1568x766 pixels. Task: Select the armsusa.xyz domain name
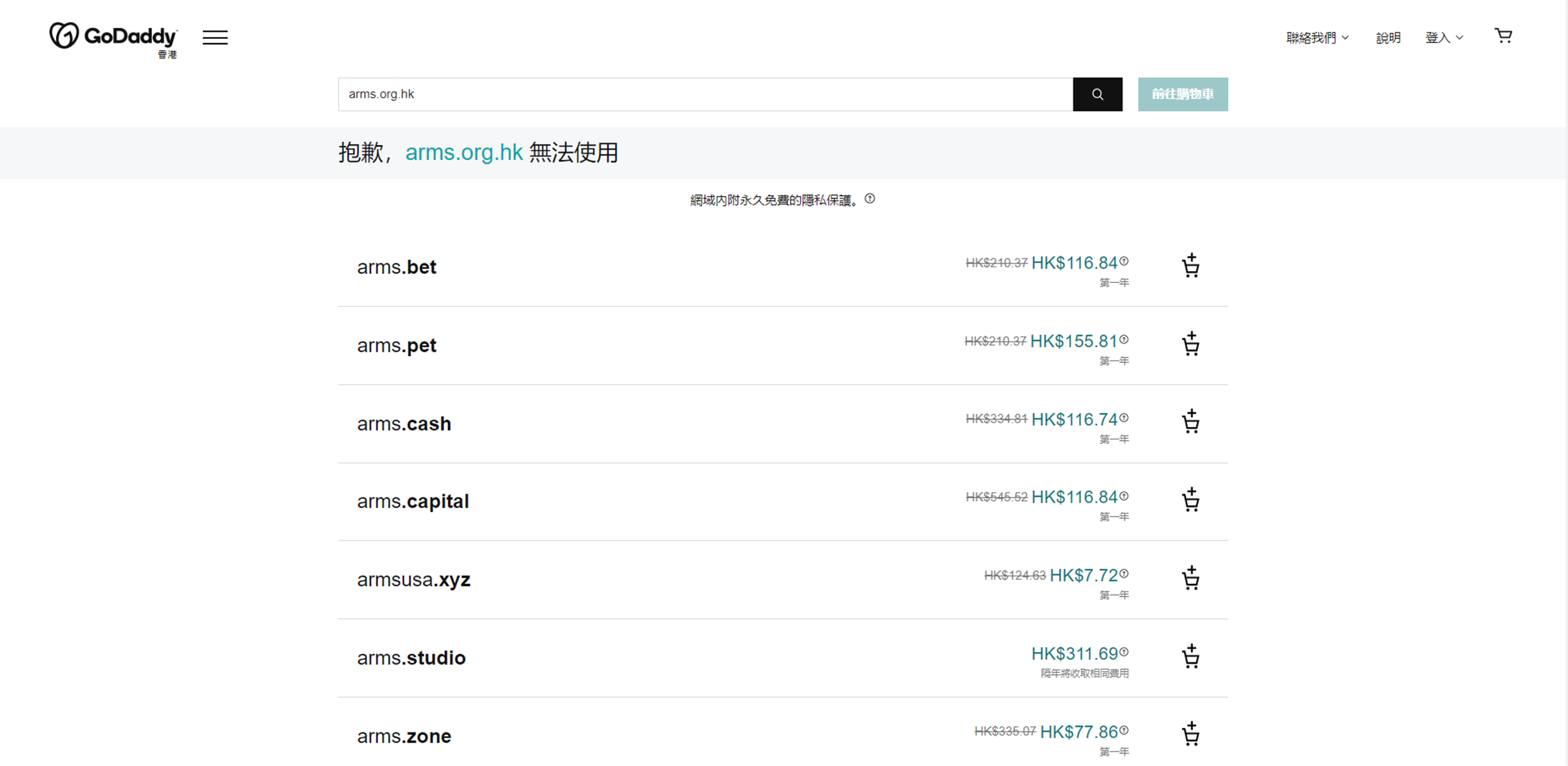[x=414, y=579]
